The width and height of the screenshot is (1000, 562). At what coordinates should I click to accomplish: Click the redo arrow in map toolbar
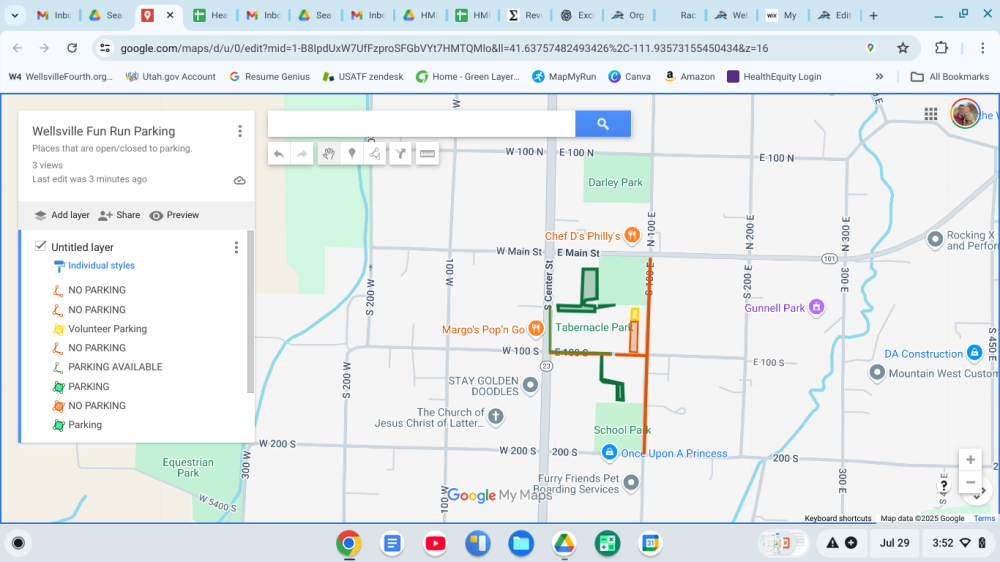coord(302,154)
